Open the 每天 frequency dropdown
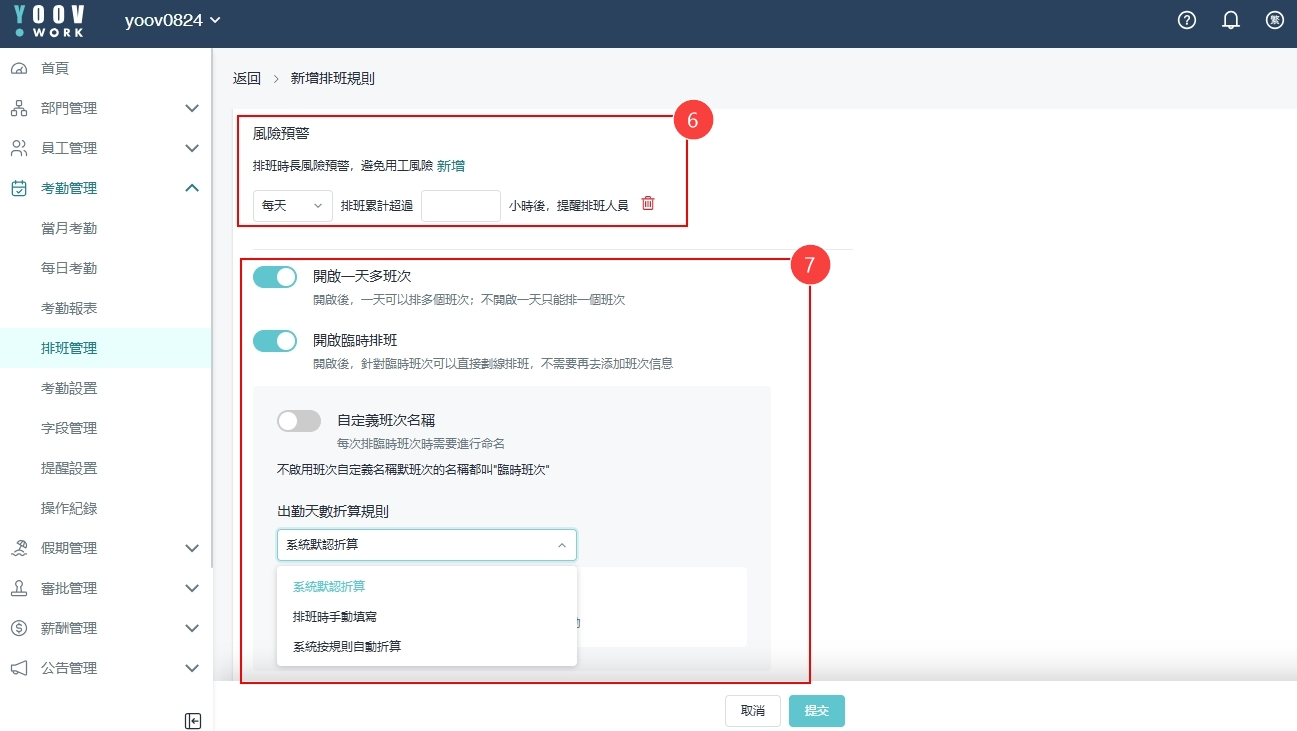 pos(293,205)
